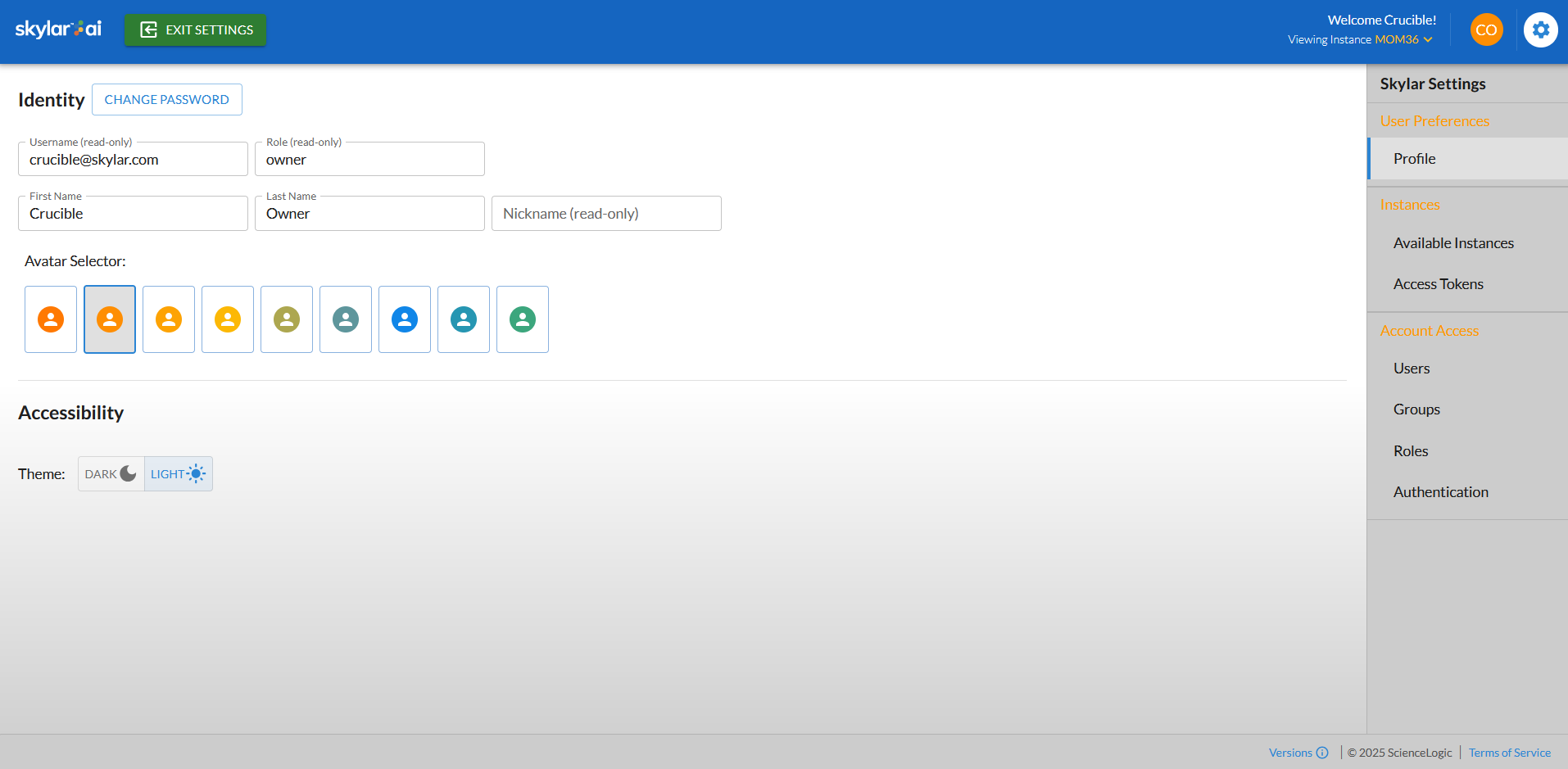Click the settings gear icon
This screenshot has height=769, width=1568.
tap(1540, 30)
